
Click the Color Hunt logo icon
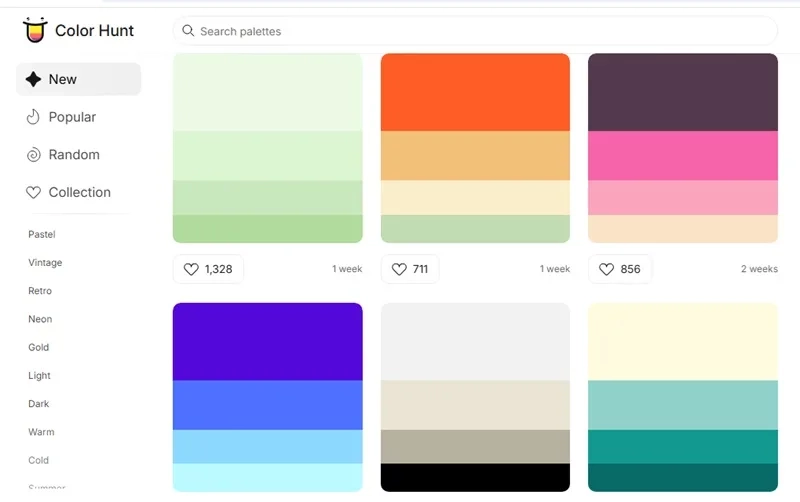tap(35, 31)
